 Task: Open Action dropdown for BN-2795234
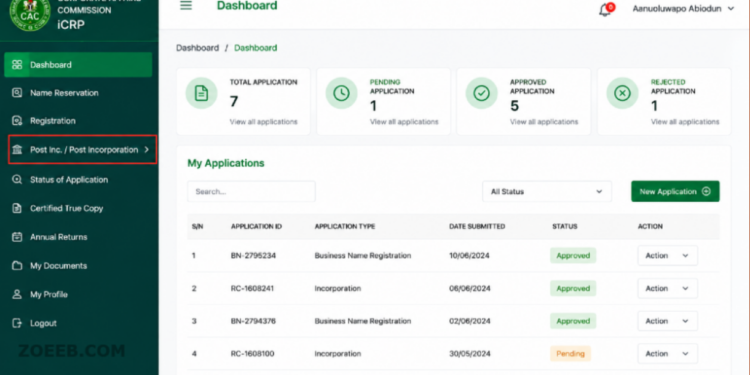point(667,255)
